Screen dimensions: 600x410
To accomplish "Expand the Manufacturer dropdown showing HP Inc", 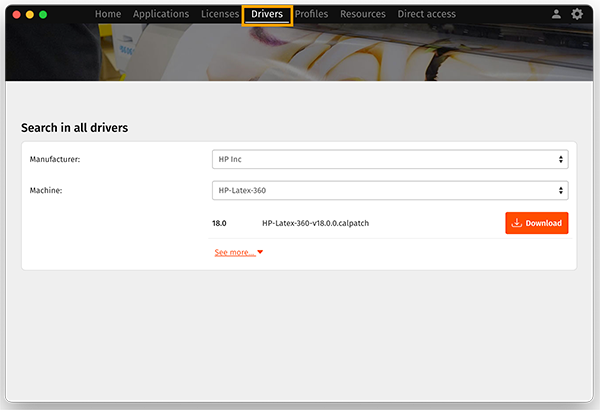I will [x=389, y=159].
